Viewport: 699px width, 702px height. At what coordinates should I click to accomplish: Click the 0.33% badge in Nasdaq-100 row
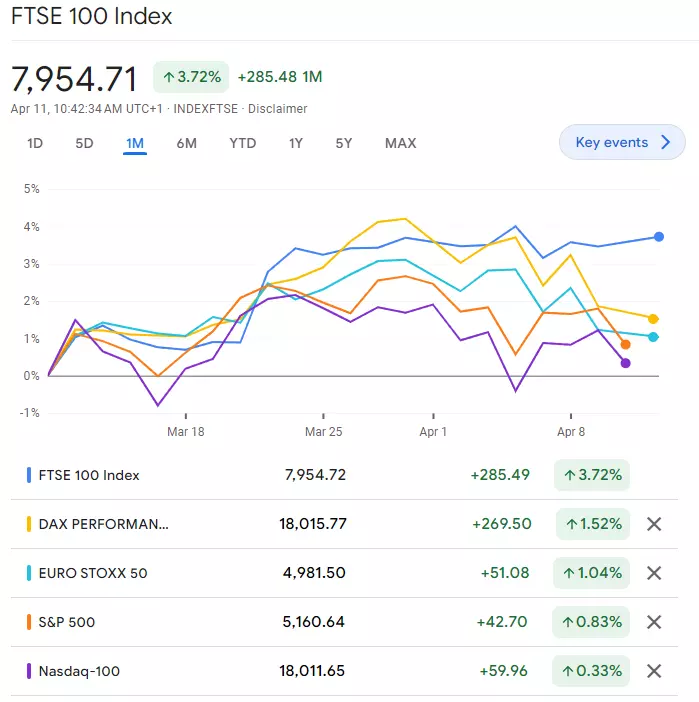[x=591, y=671]
